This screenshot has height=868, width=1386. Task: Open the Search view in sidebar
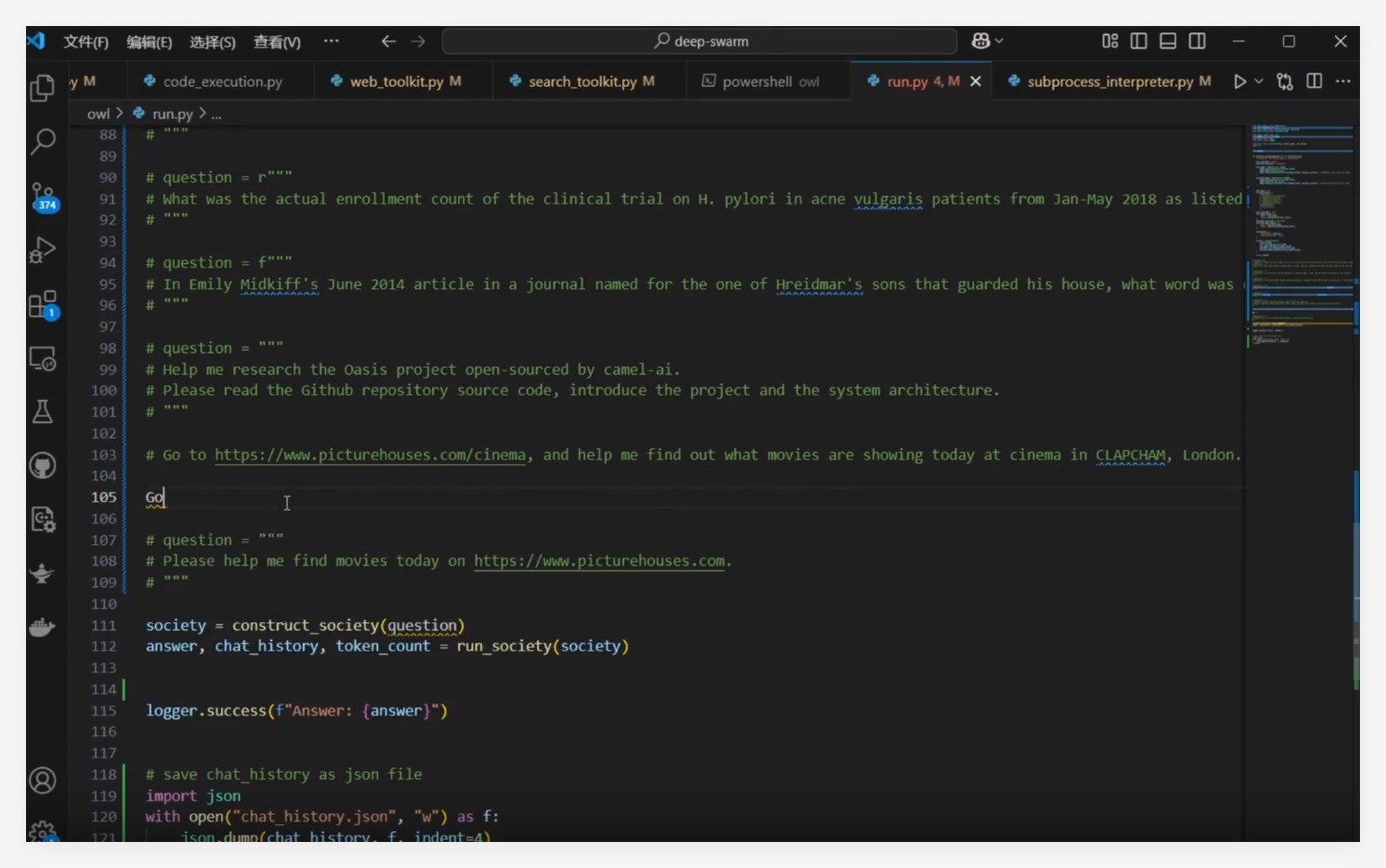[x=42, y=141]
